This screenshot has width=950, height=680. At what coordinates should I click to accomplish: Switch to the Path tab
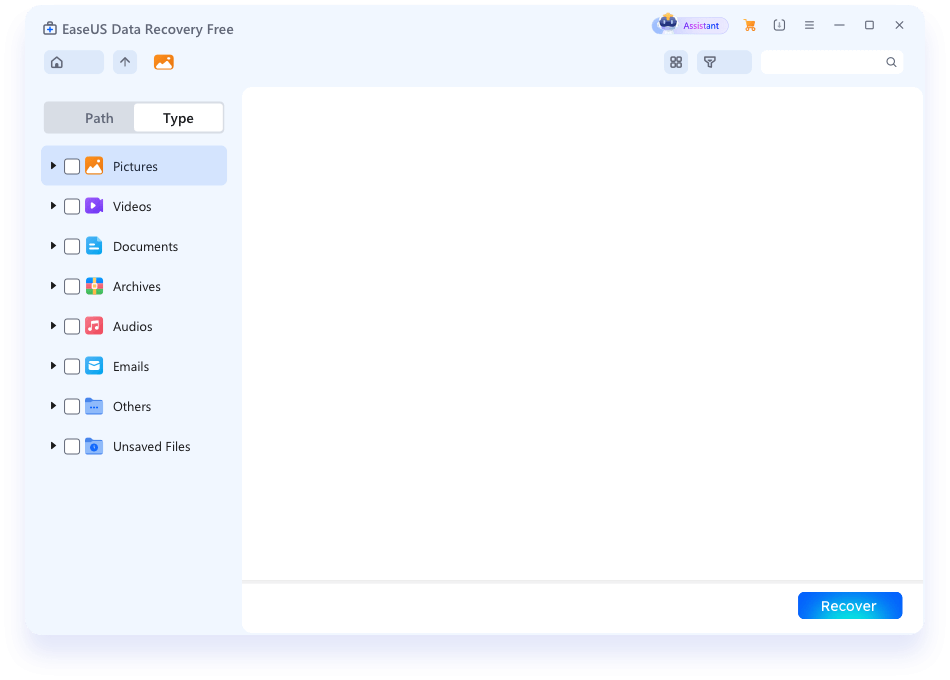[x=90, y=118]
